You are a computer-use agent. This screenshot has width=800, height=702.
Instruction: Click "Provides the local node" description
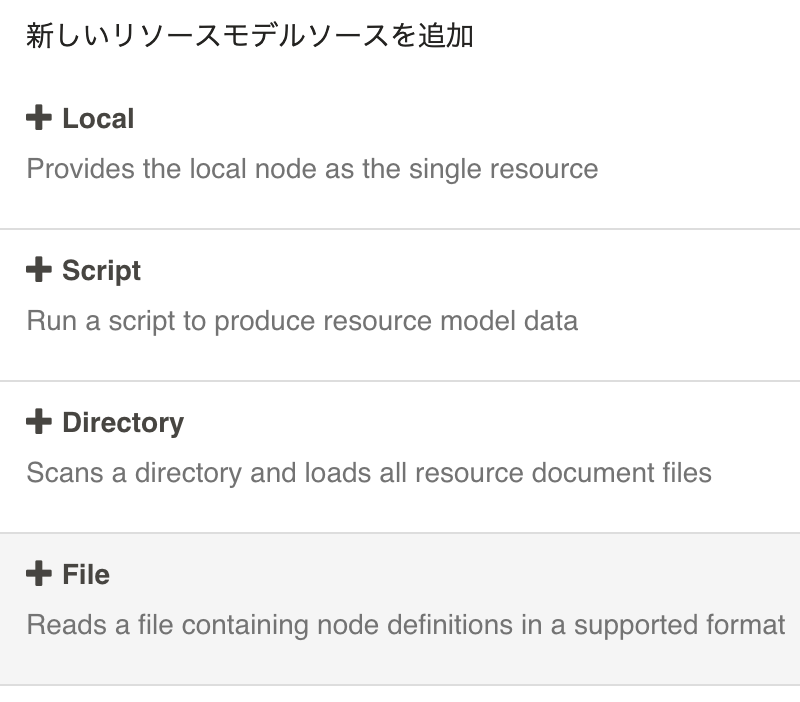(312, 168)
